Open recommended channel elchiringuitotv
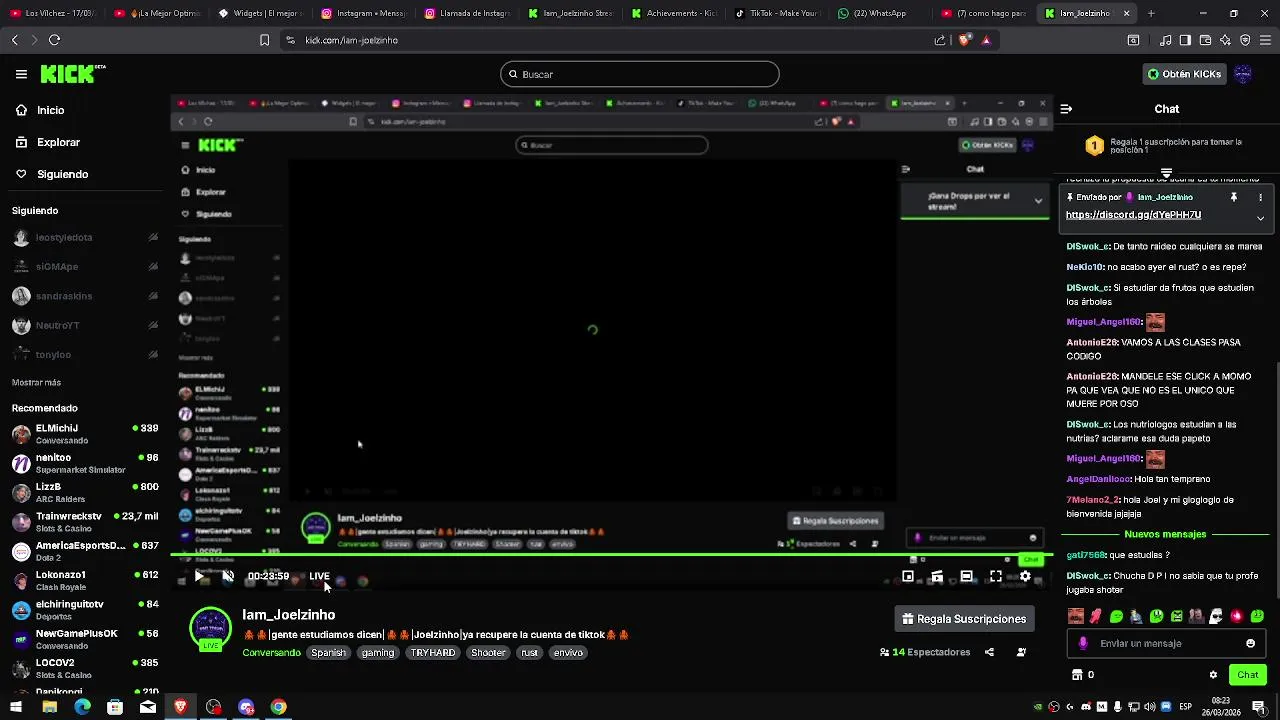 coord(84,610)
